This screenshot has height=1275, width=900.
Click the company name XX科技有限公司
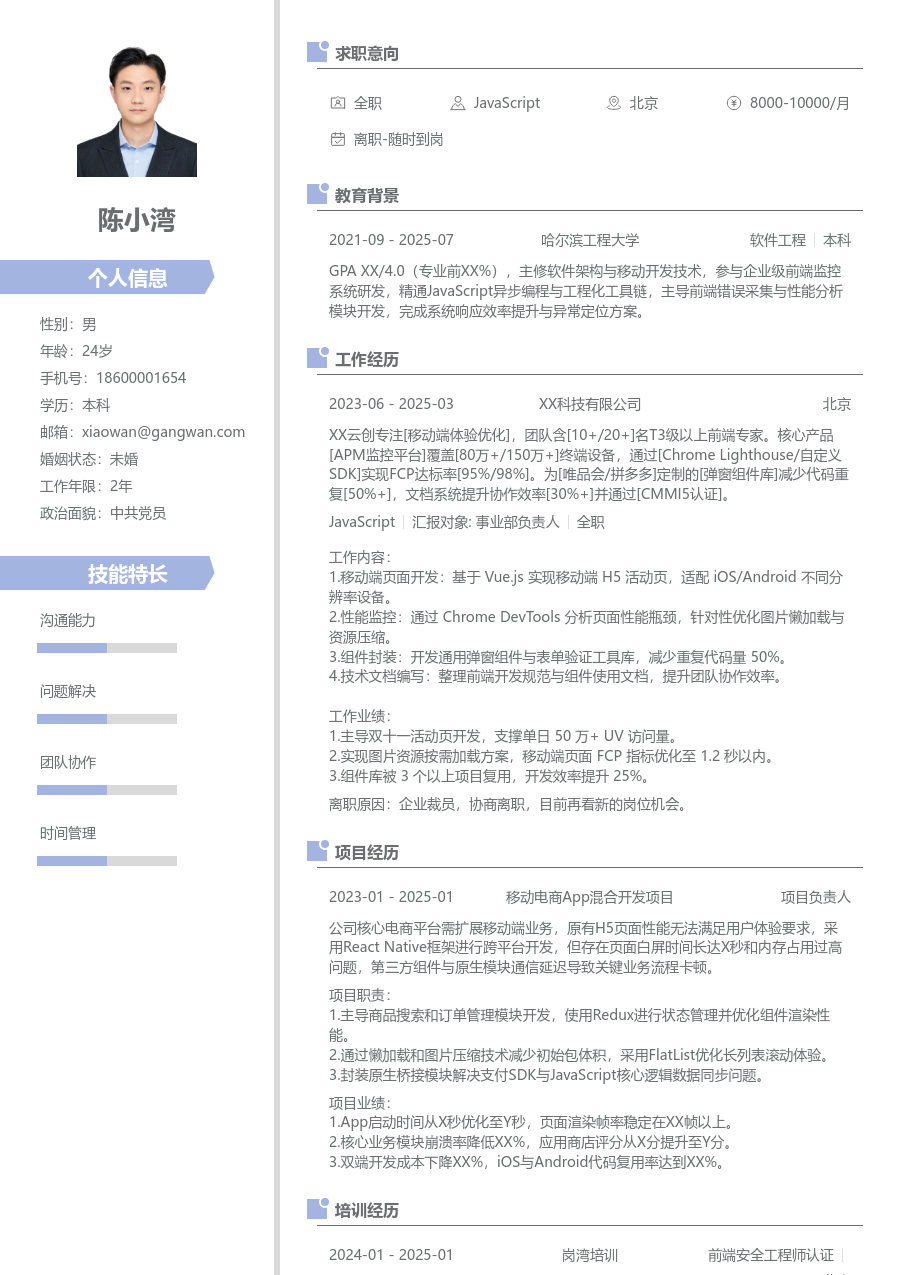(x=589, y=404)
